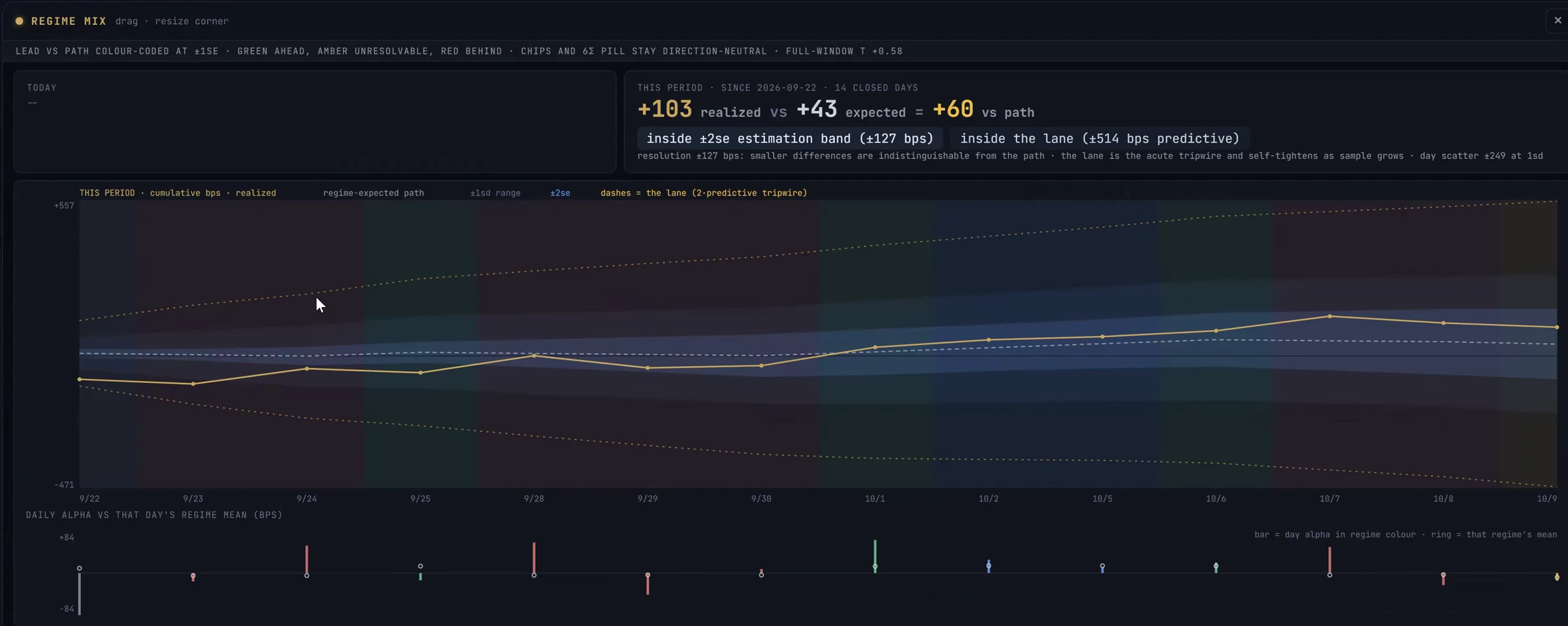The image size is (1568, 626).
Task: Click the realized line data point at 9/28
Action: tap(534, 355)
